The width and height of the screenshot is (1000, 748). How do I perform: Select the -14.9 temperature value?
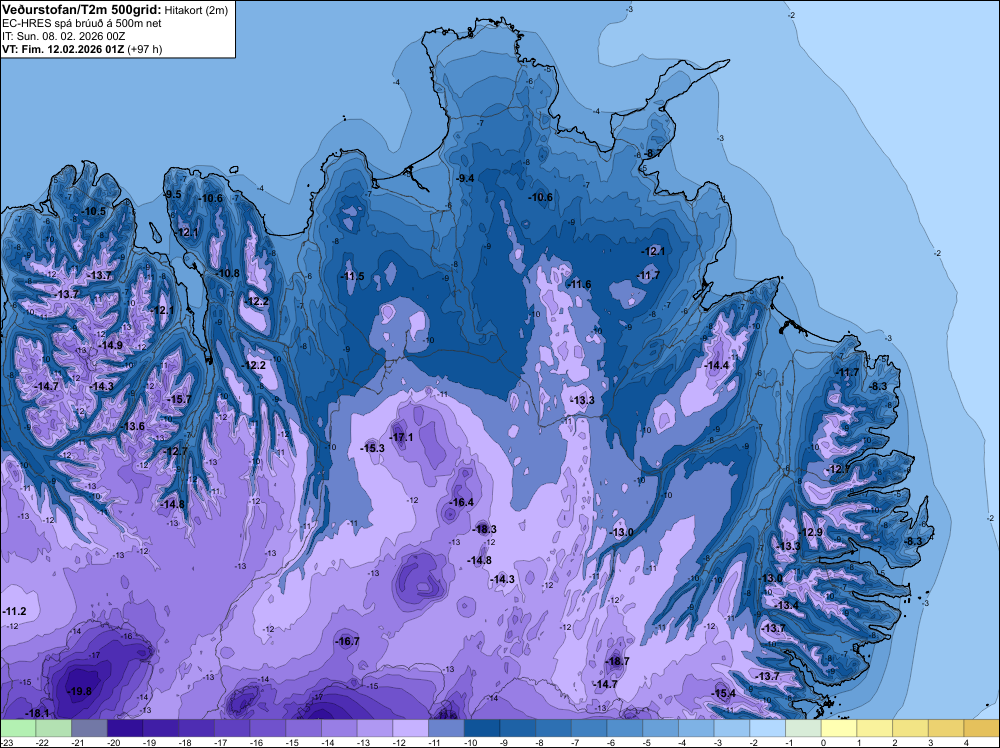click(x=110, y=345)
